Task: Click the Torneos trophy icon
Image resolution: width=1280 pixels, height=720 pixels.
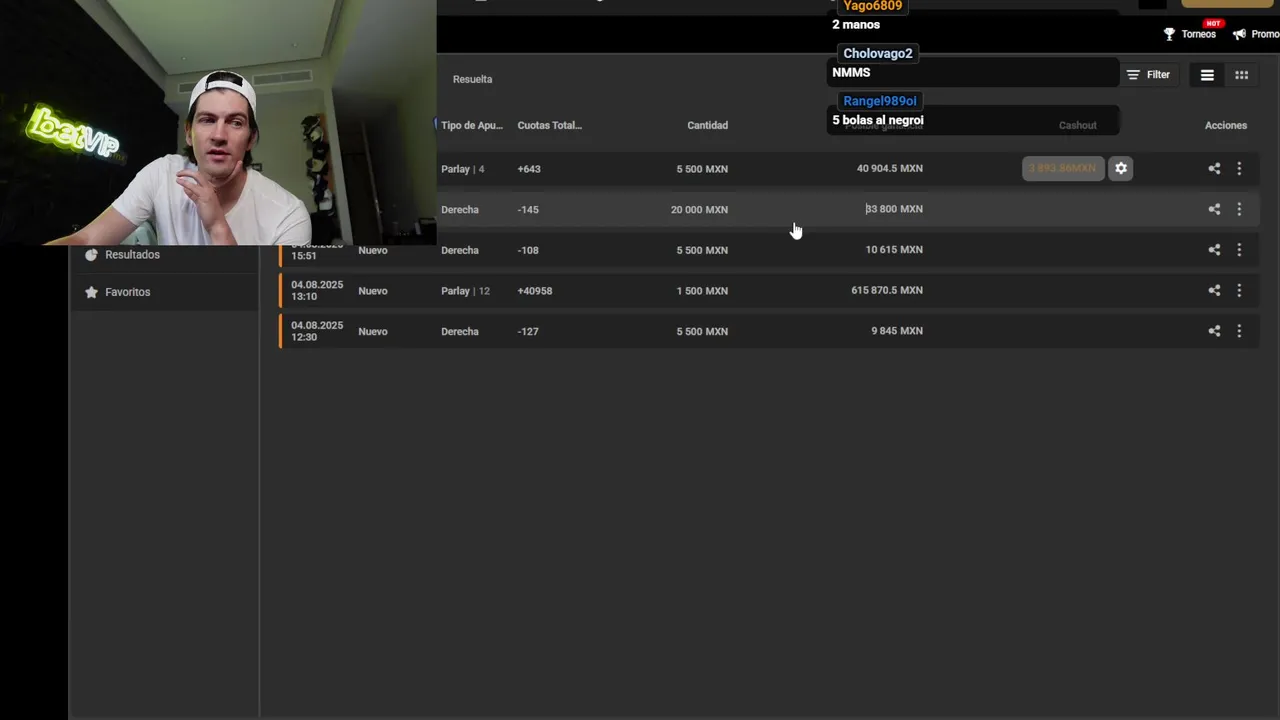Action: coord(1169,34)
